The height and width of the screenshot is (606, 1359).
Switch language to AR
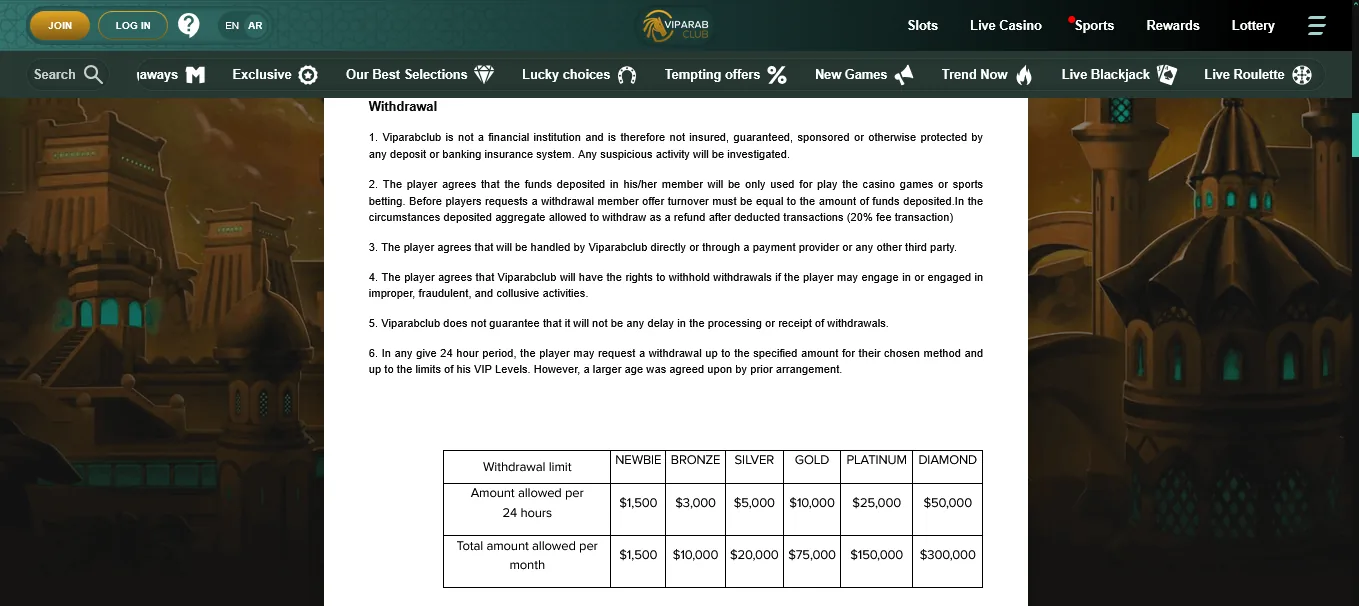255,25
